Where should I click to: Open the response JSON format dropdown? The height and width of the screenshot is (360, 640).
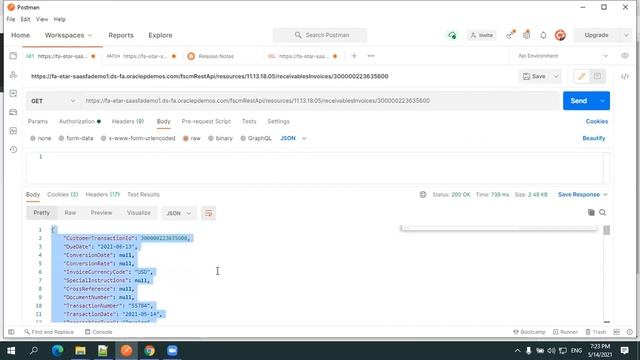click(x=179, y=213)
